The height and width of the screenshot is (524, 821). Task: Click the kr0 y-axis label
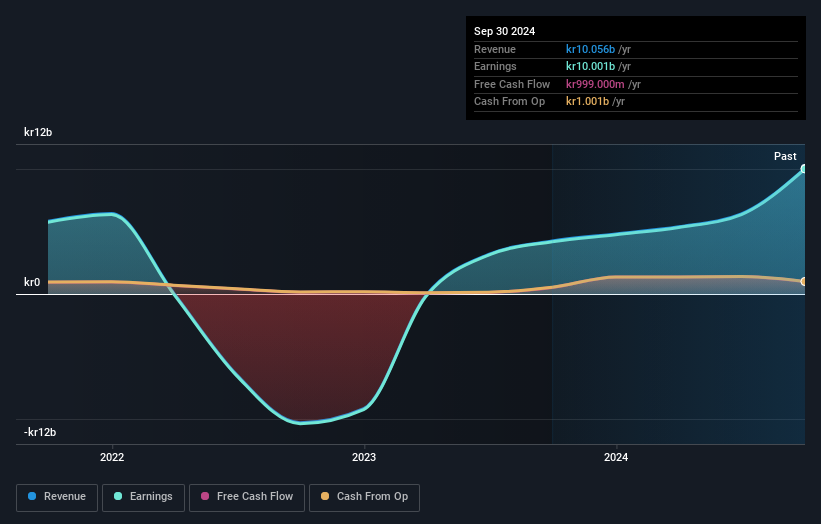(32, 282)
